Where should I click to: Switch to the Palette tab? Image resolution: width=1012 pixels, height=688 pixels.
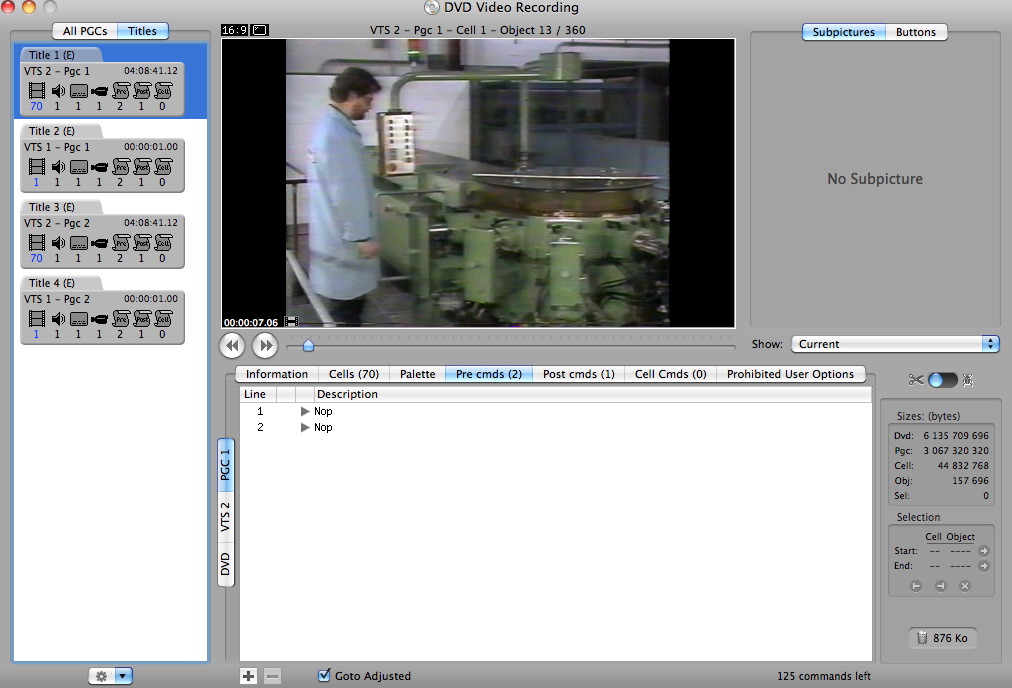[x=418, y=374]
